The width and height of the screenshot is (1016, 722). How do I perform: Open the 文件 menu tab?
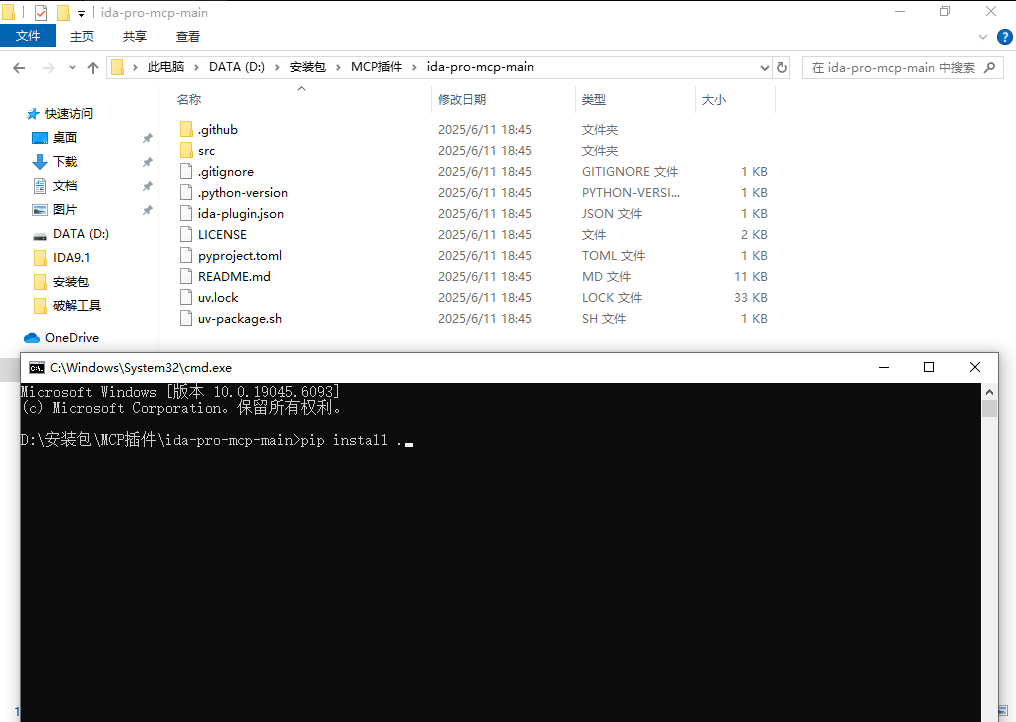pos(28,37)
